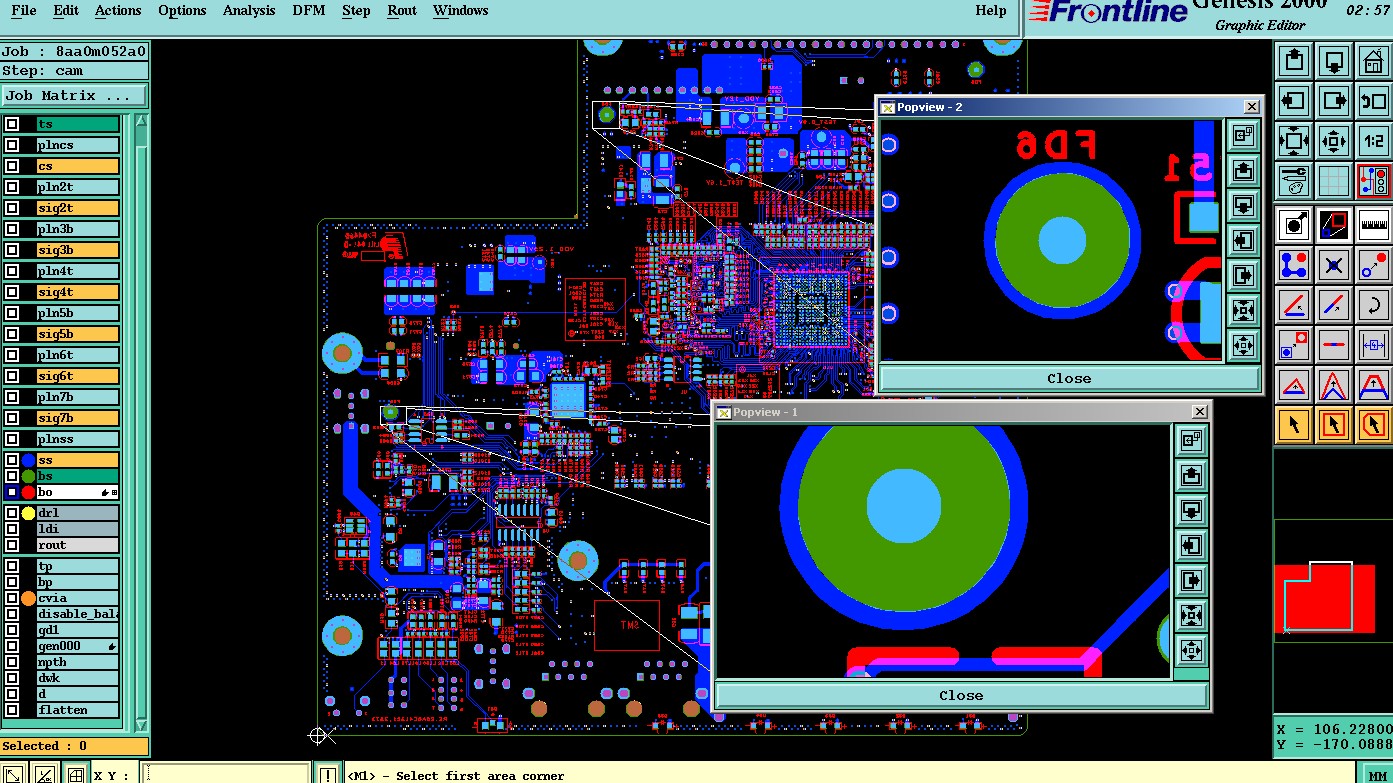The width and height of the screenshot is (1393, 783).
Task: Click the 1:2 zoom ratio icon
Action: 1374,141
